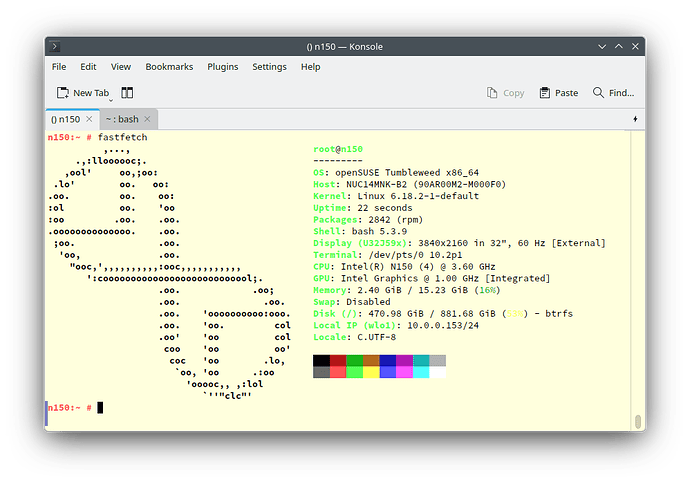690x483 pixels.
Task: Click the Copy toolbar button
Action: (x=505, y=93)
